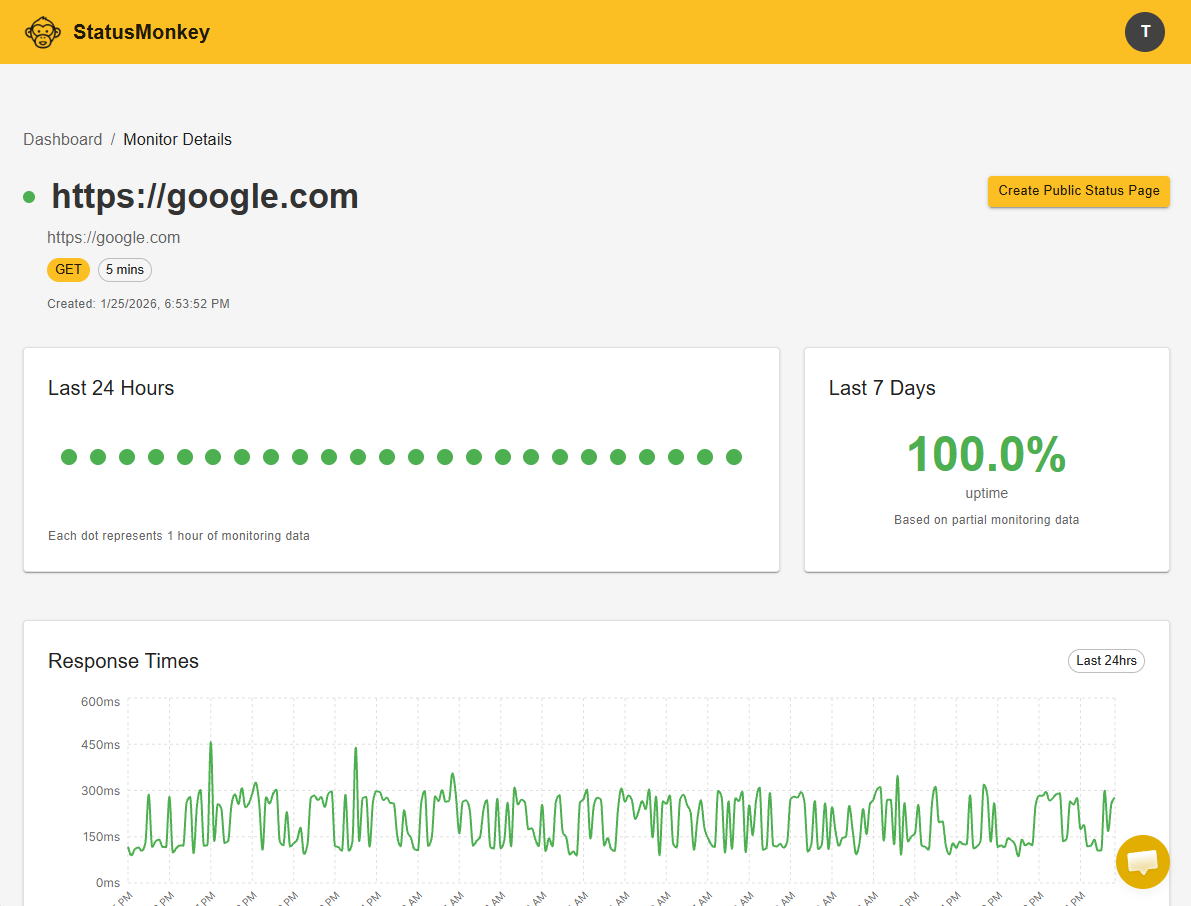Click the Response Times heading
This screenshot has height=906, width=1191.
pyautogui.click(x=123, y=661)
